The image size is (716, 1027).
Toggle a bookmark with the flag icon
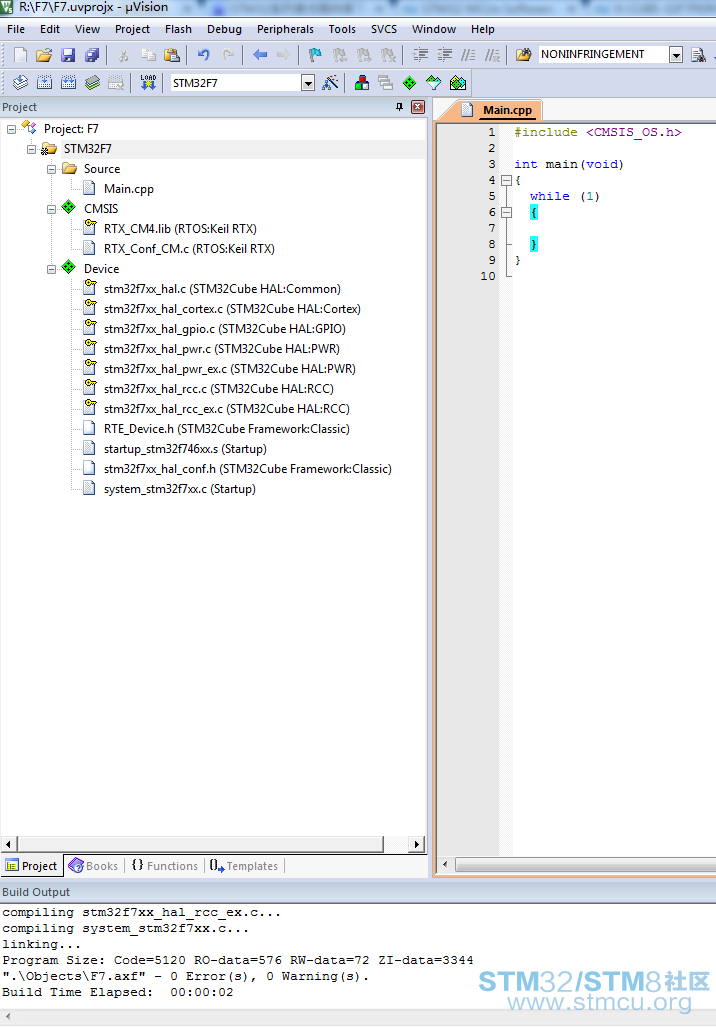(315, 55)
